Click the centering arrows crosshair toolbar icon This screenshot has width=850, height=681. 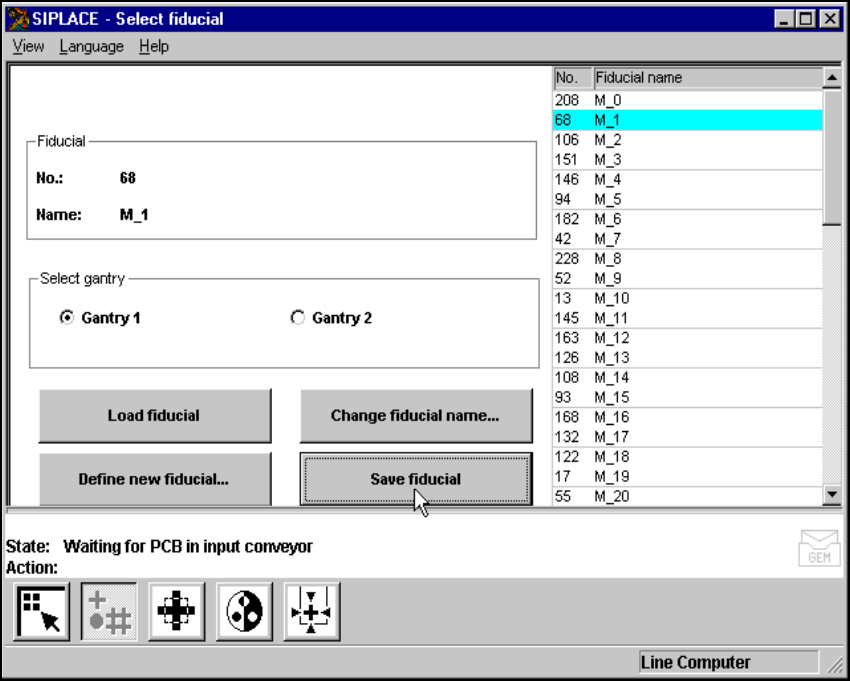click(x=312, y=612)
